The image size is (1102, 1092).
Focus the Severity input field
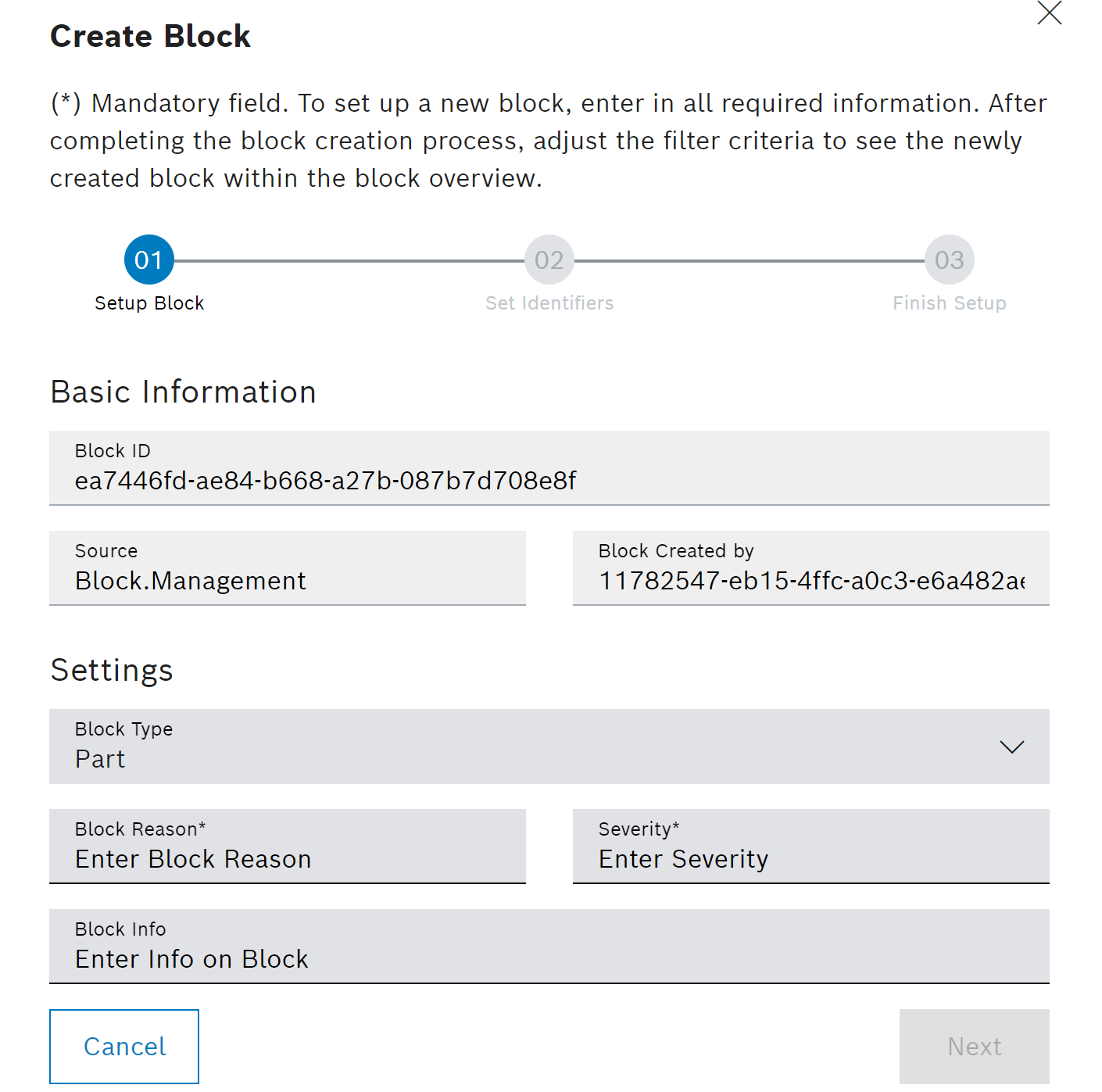pos(810,847)
